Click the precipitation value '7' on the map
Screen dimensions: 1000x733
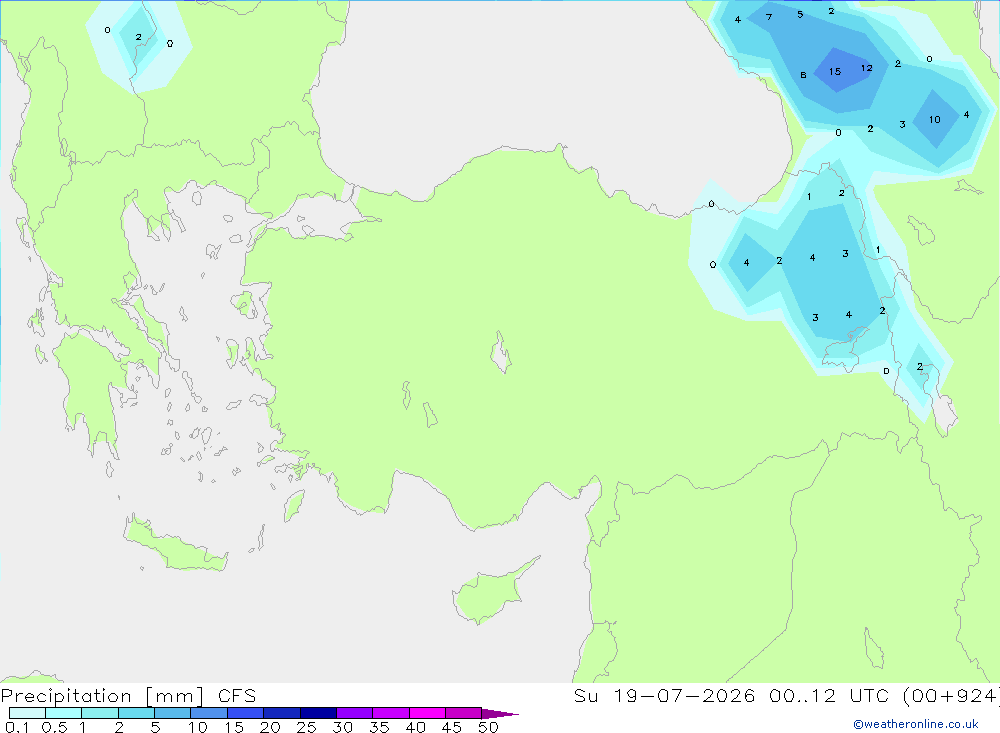[x=768, y=17]
